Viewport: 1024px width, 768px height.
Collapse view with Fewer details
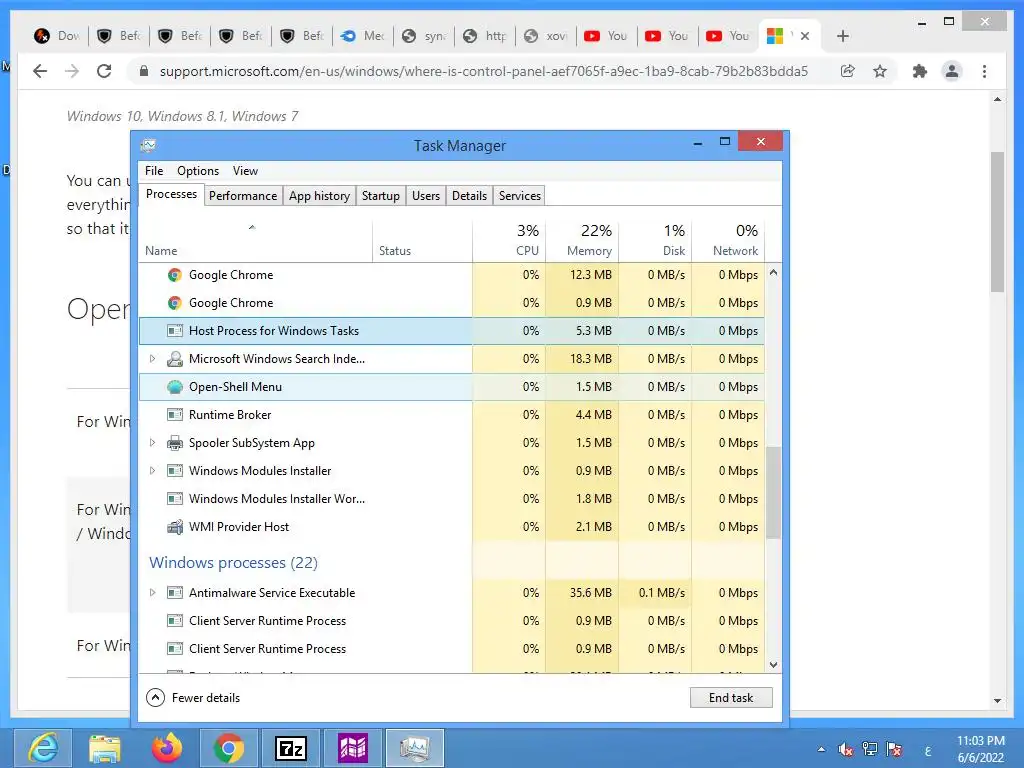click(193, 697)
